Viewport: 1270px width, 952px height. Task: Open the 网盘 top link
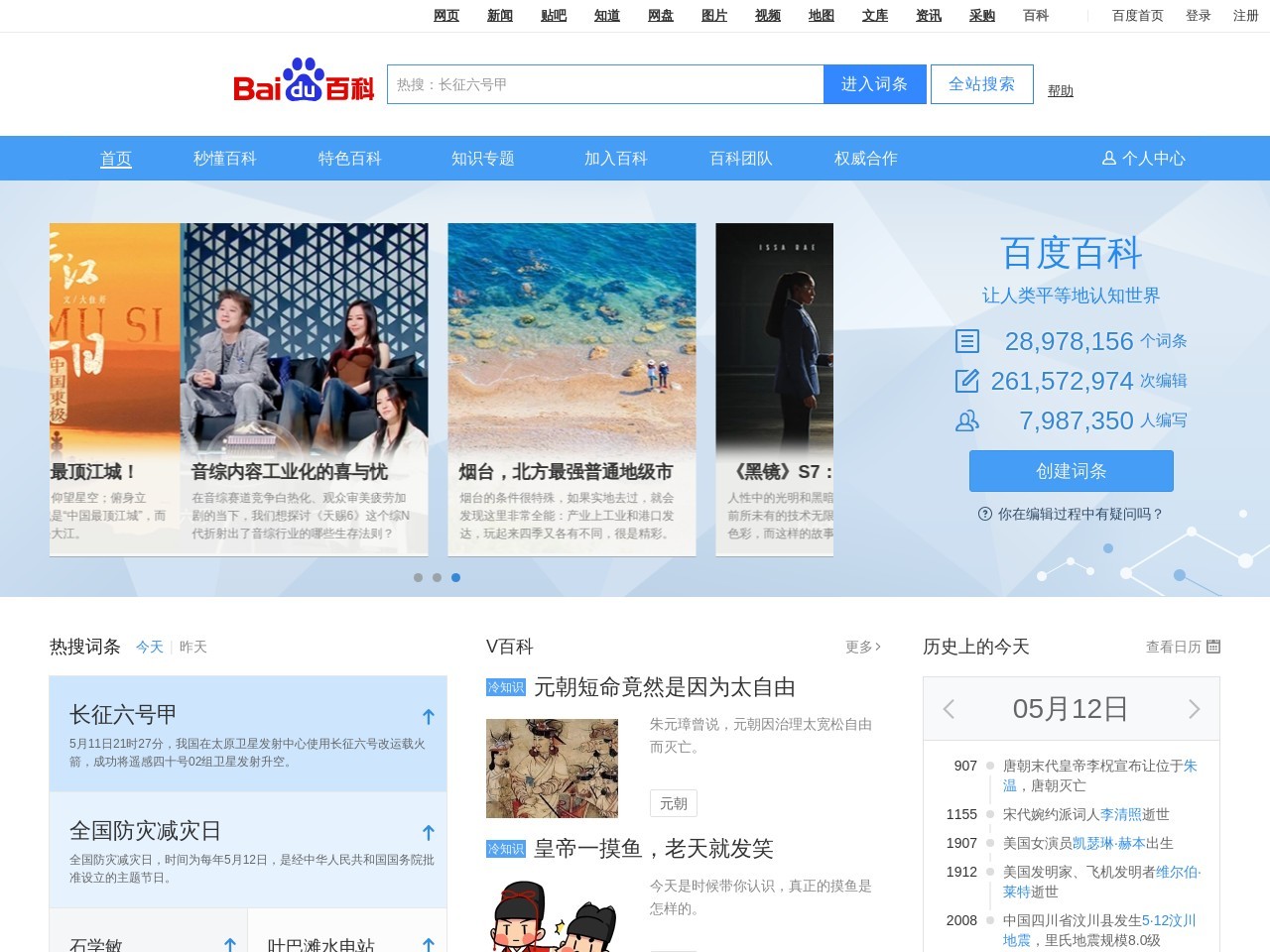coord(661,16)
